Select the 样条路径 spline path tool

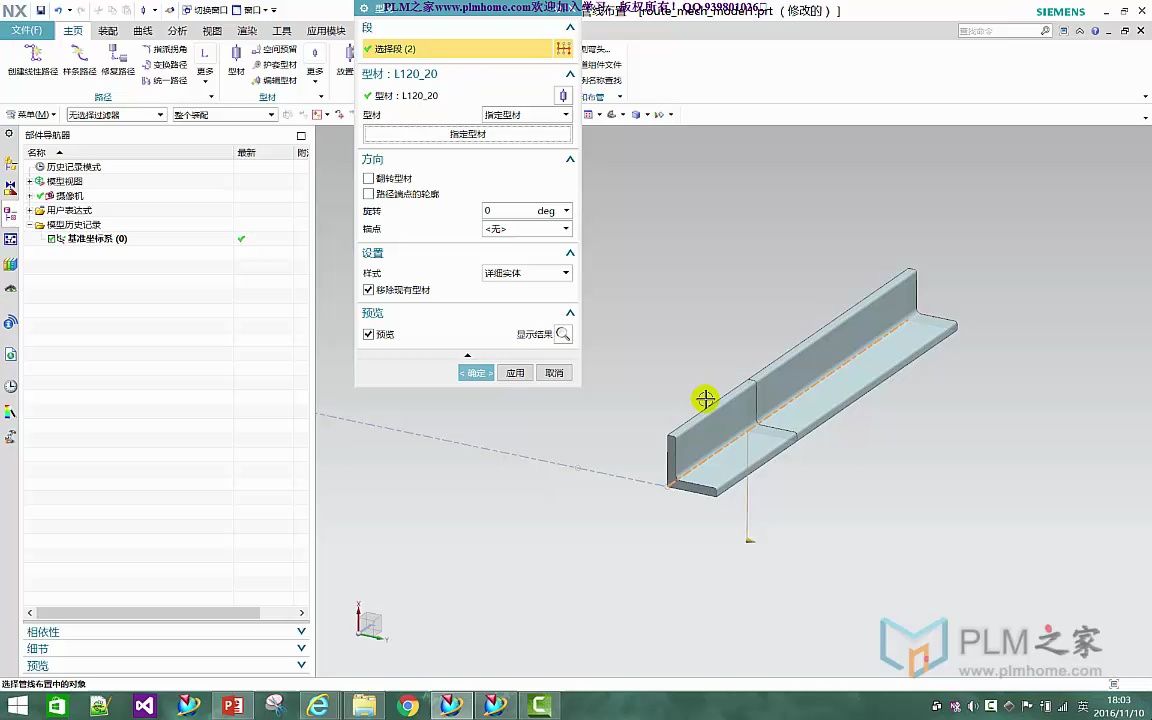pos(79,60)
